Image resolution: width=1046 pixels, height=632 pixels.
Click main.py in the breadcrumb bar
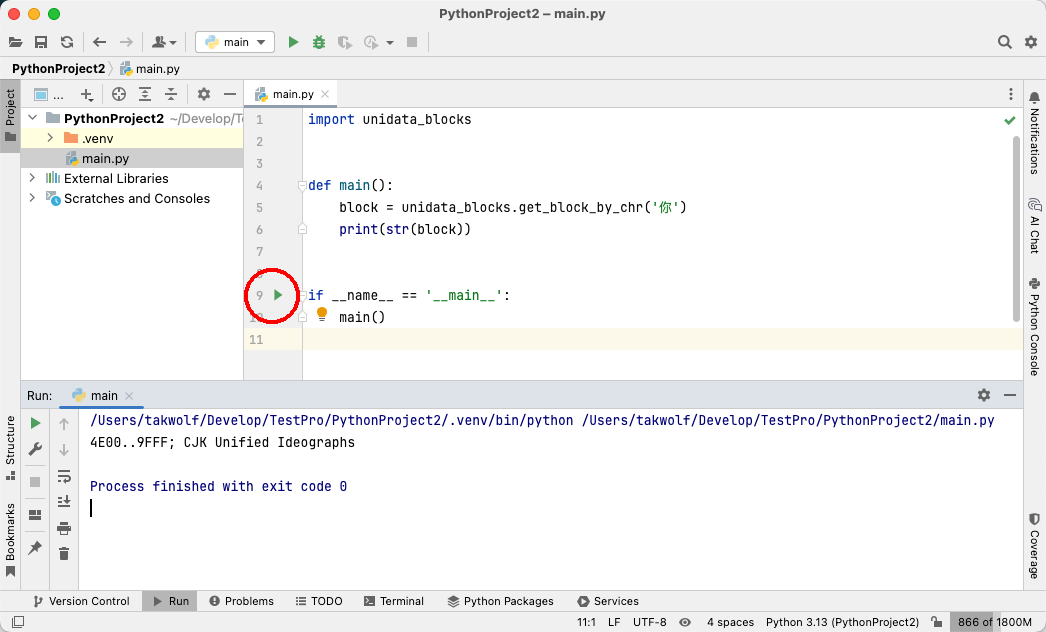click(x=150, y=69)
